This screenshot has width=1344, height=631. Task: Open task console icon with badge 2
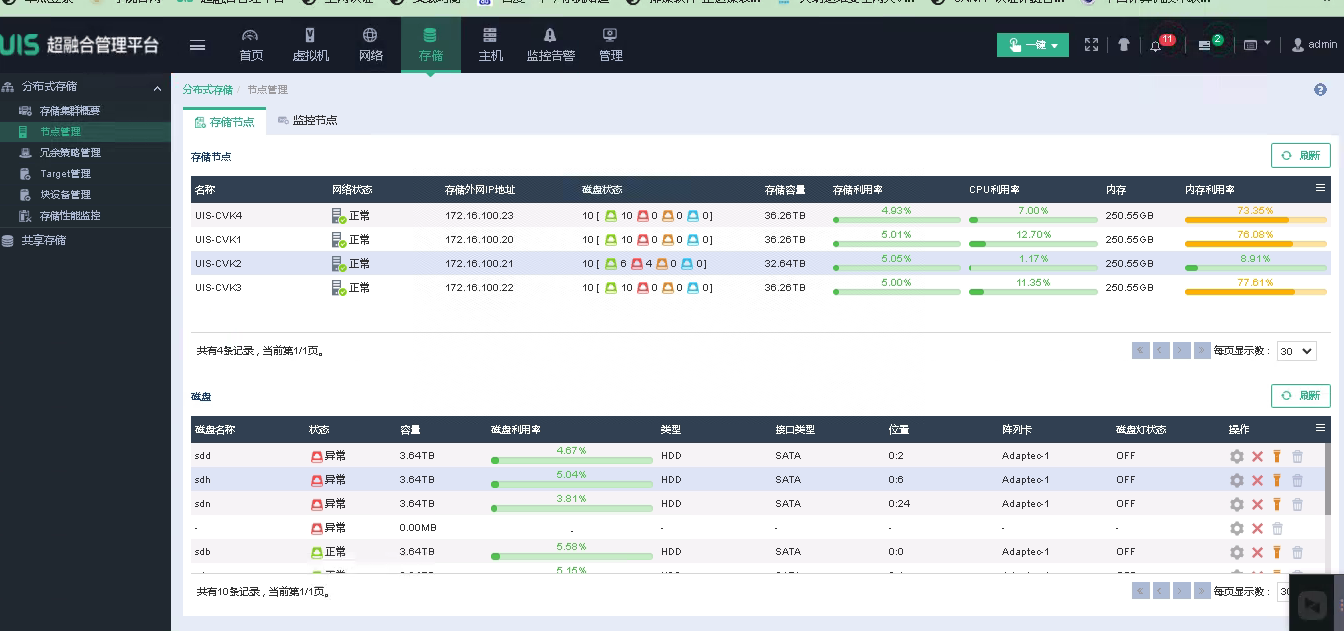point(1206,45)
